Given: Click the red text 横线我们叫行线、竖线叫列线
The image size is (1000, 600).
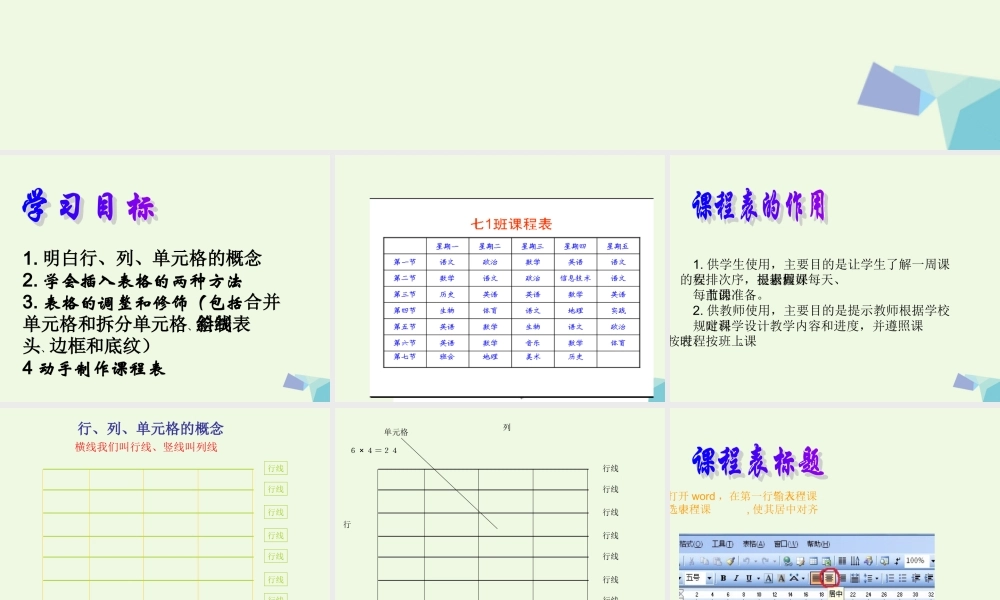Looking at the screenshot, I should coord(146,447).
